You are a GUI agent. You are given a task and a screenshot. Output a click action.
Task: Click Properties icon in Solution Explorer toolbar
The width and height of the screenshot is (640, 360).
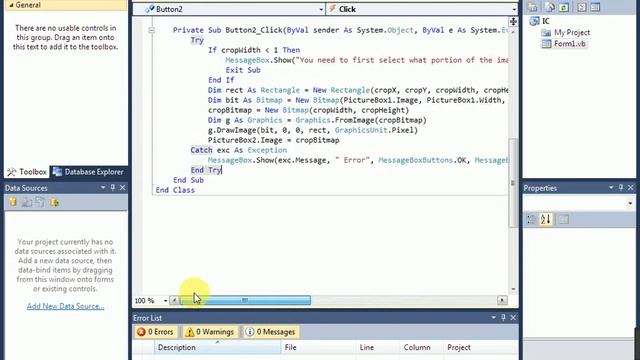pos(533,7)
